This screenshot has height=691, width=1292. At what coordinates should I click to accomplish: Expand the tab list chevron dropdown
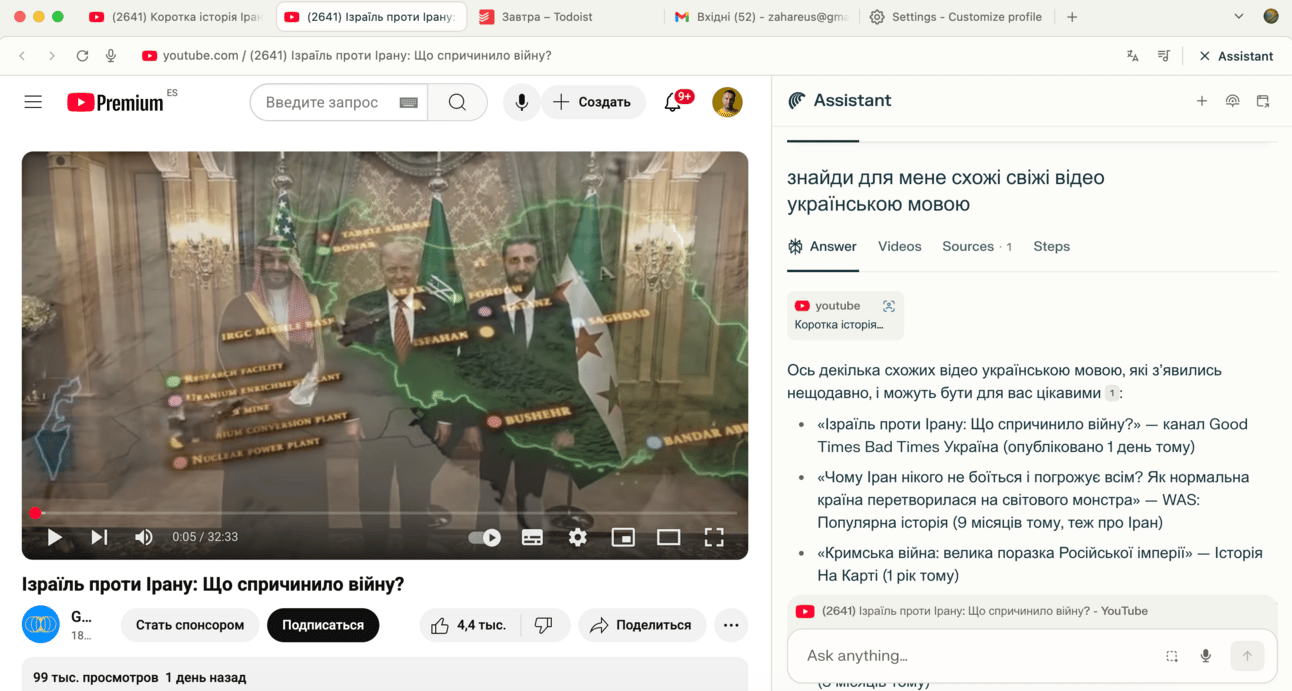pyautogui.click(x=1239, y=17)
